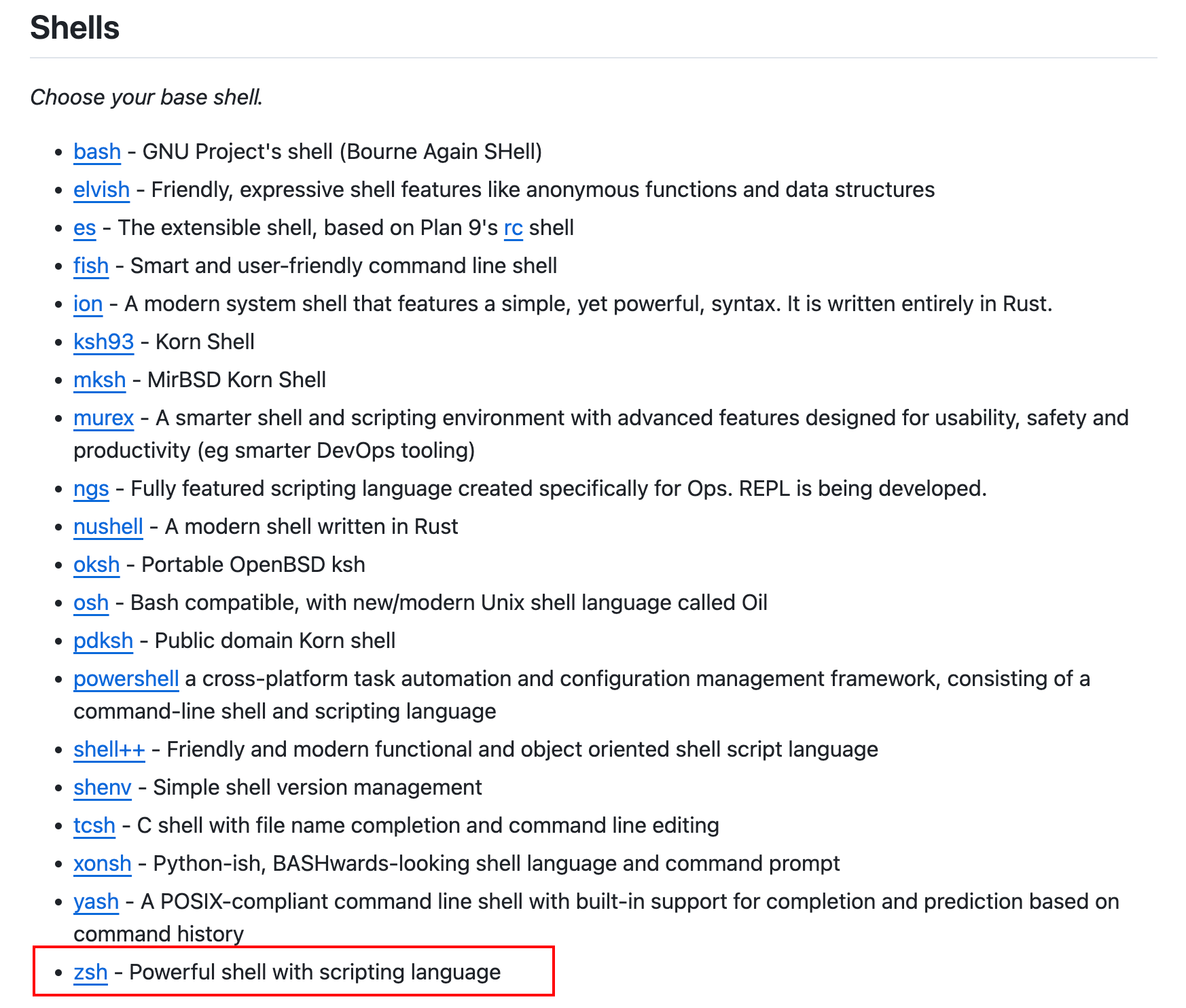The image size is (1186, 1008).
Task: Visit the oksh link
Action: [96, 564]
